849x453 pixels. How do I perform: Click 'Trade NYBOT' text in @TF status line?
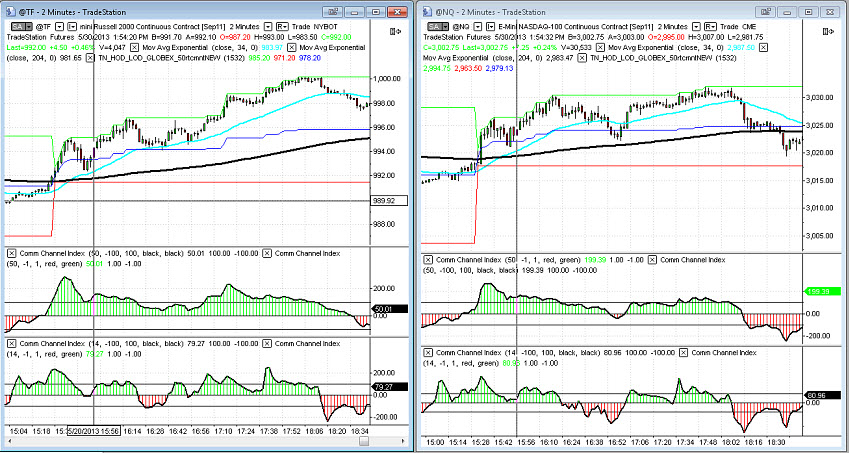click(x=315, y=27)
